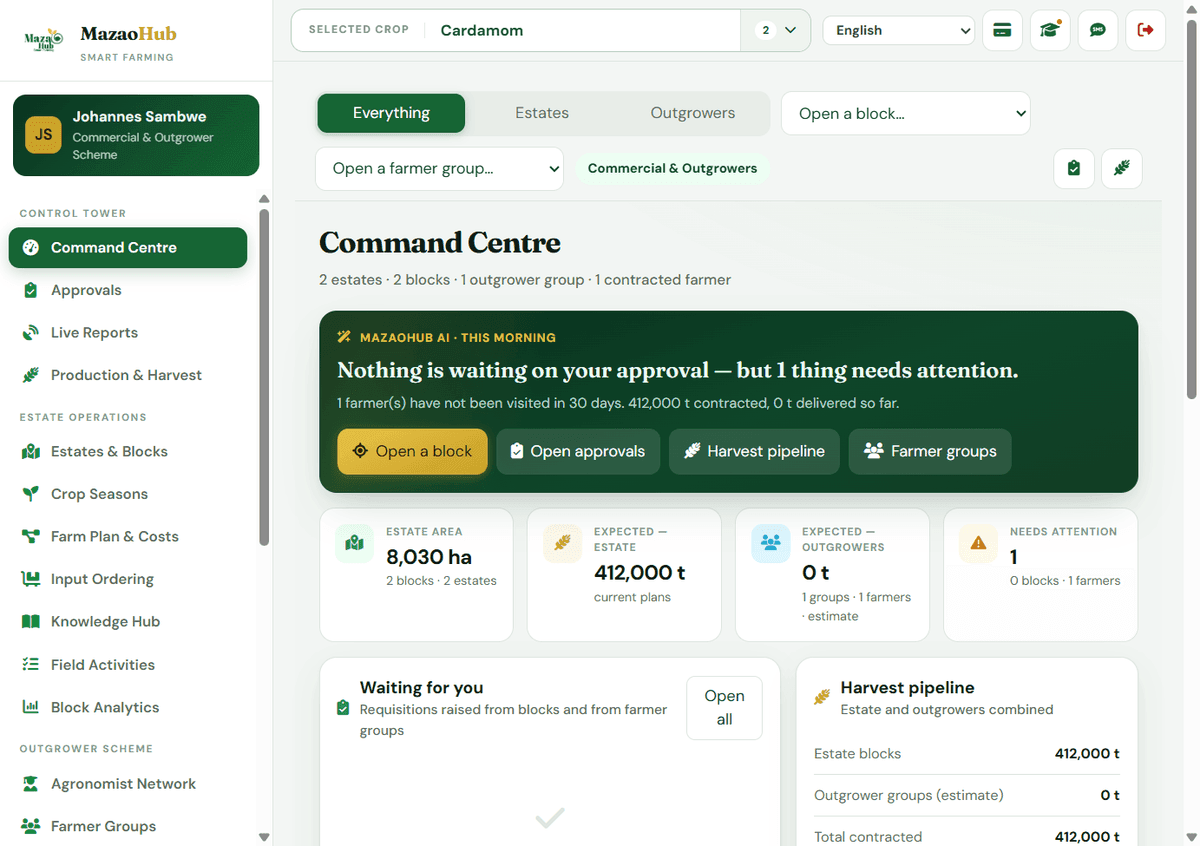Click Open all in Waiting for you
Image resolution: width=1200 pixels, height=846 pixels.
[x=724, y=708]
